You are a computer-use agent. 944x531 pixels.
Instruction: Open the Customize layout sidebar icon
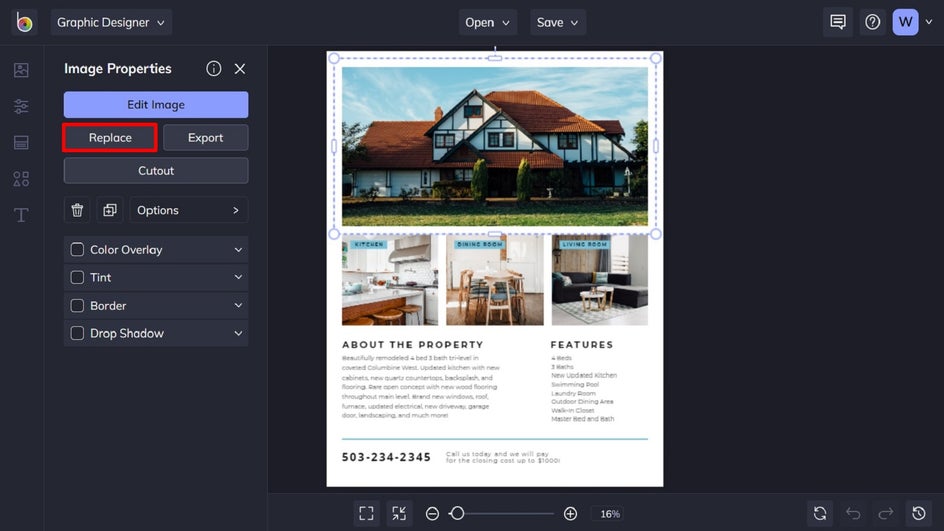point(21,143)
